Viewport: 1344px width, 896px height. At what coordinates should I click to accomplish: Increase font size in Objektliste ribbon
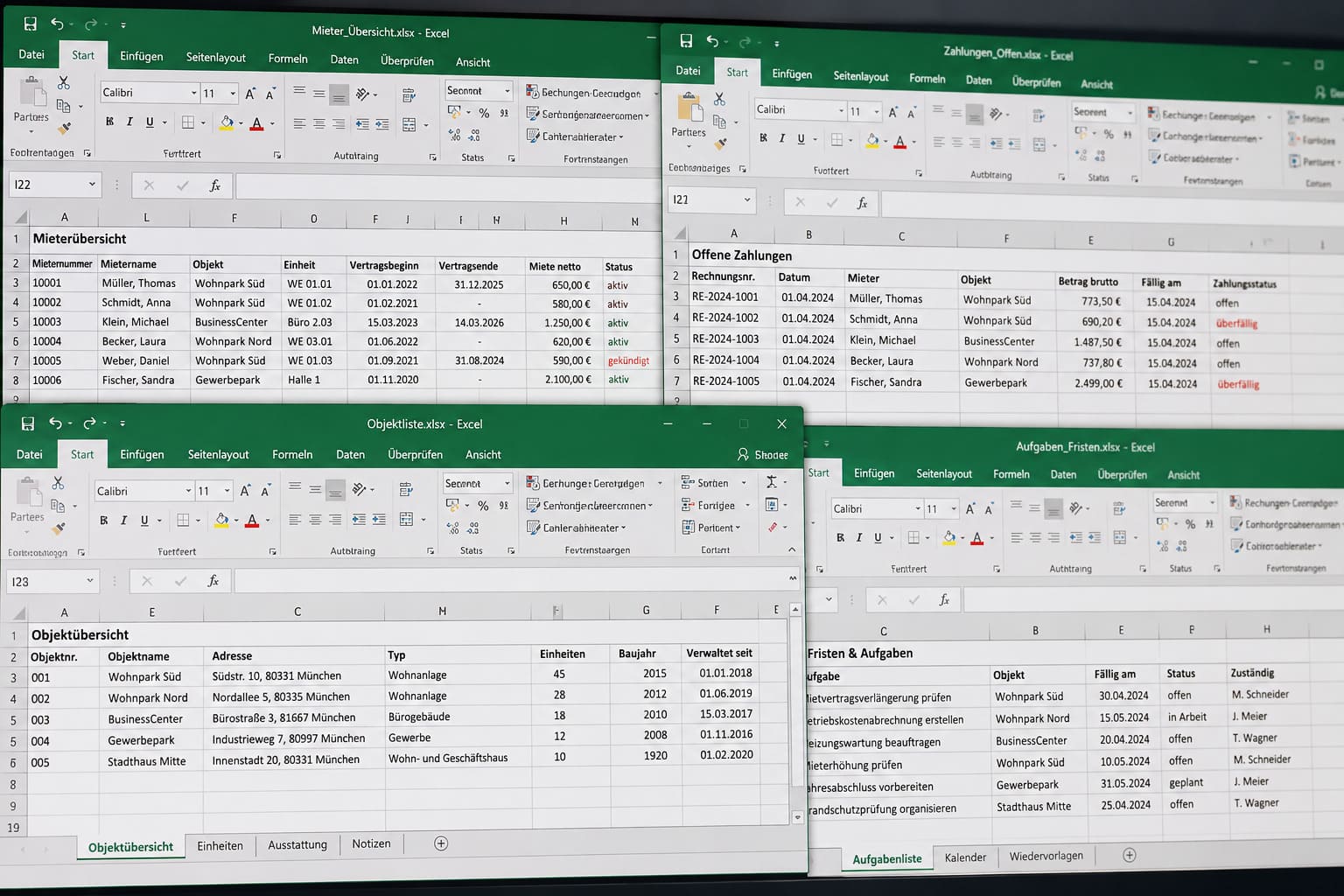(x=246, y=491)
